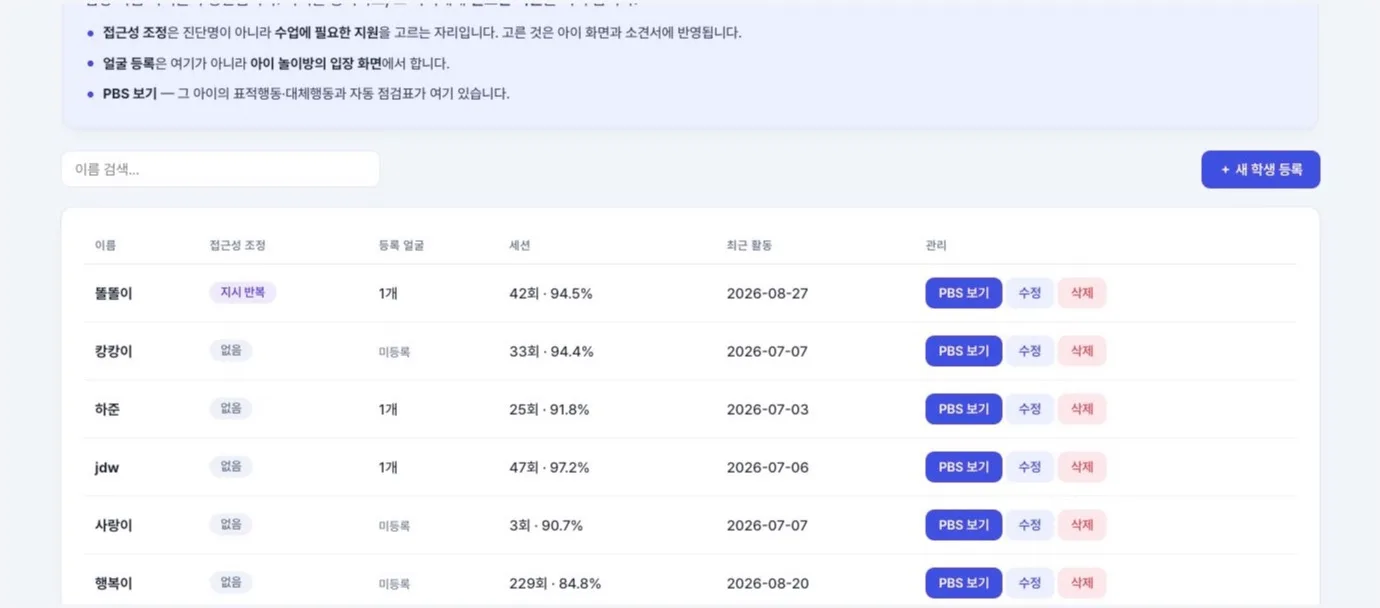Click the date 2026-07-03
This screenshot has height=608, width=1380.
click(x=767, y=409)
